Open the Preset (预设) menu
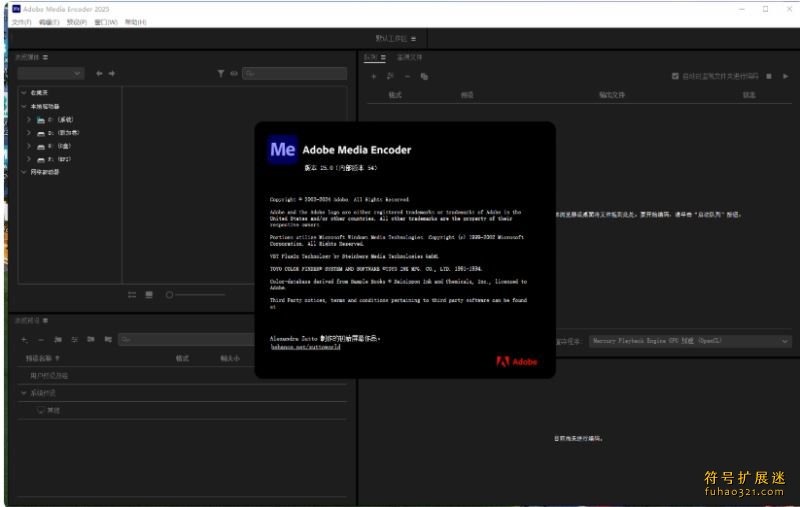Viewport: 800px width, 507px height. [x=77, y=22]
